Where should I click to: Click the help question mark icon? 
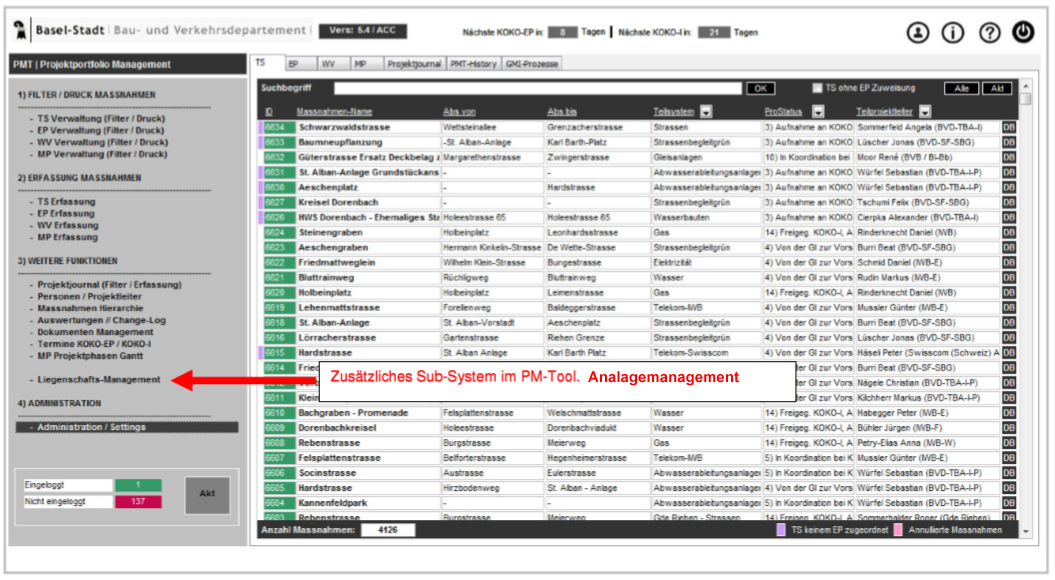pyautogui.click(x=989, y=33)
